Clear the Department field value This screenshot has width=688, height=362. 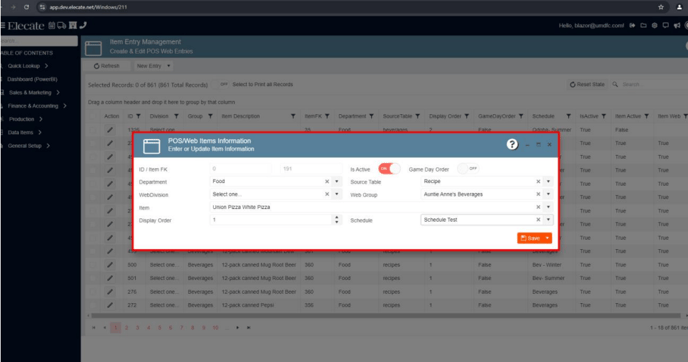(327, 181)
